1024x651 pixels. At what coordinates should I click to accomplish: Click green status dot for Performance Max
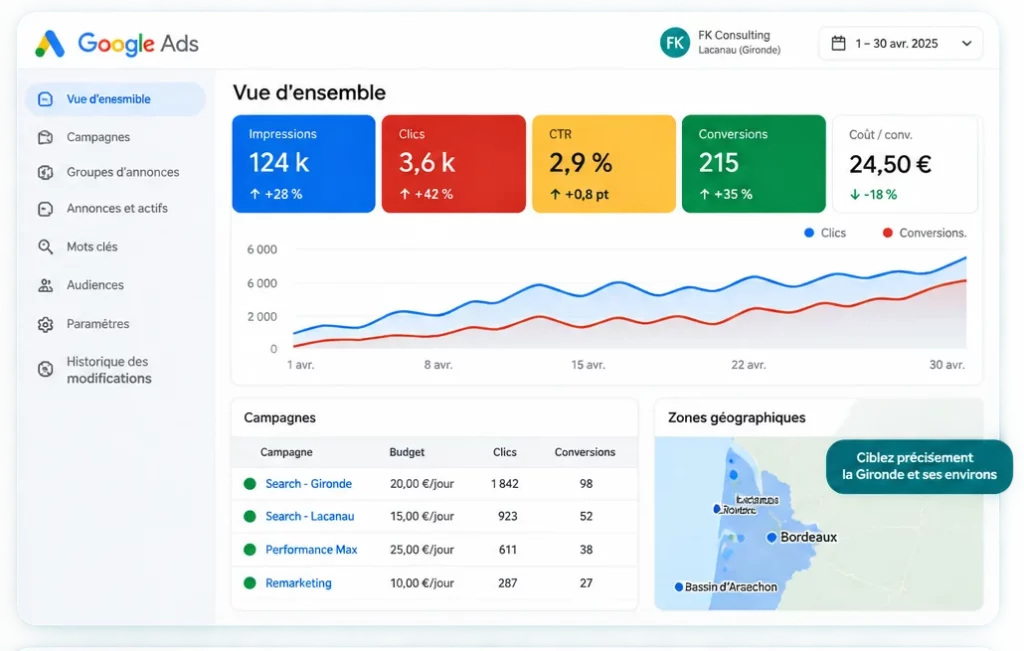(249, 550)
